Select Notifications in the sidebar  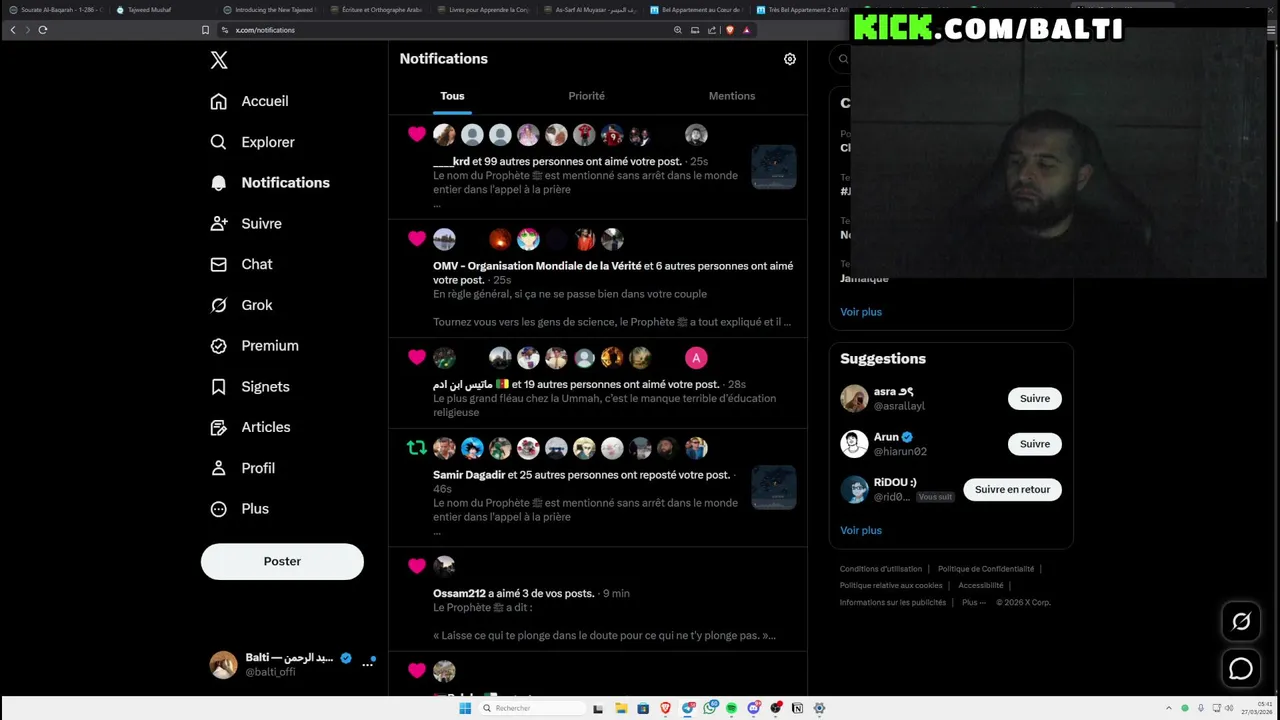pos(270,183)
